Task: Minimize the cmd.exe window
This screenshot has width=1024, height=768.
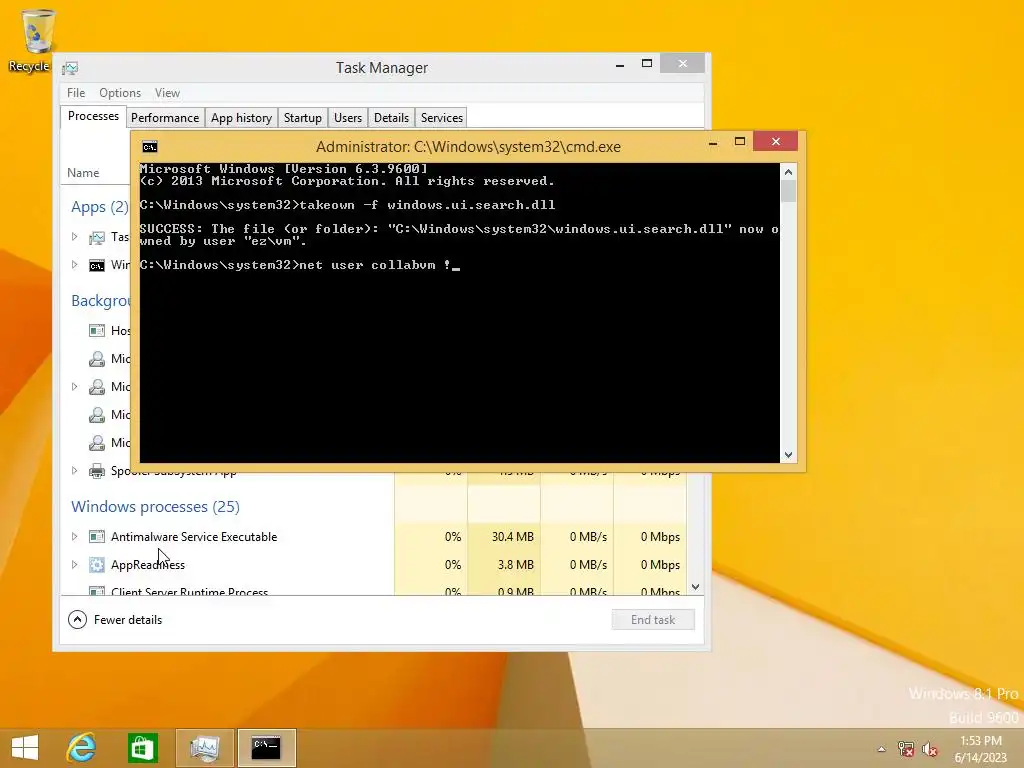Action: coord(713,142)
